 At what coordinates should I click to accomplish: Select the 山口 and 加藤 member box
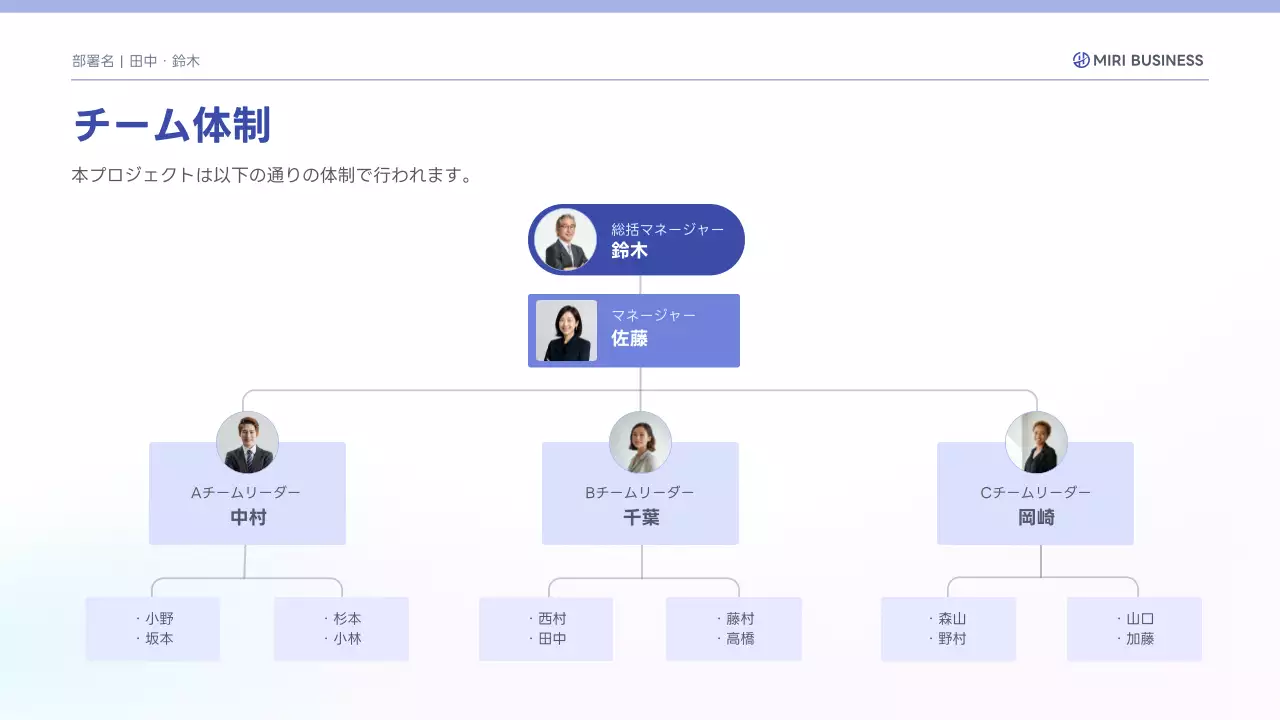tap(1134, 629)
